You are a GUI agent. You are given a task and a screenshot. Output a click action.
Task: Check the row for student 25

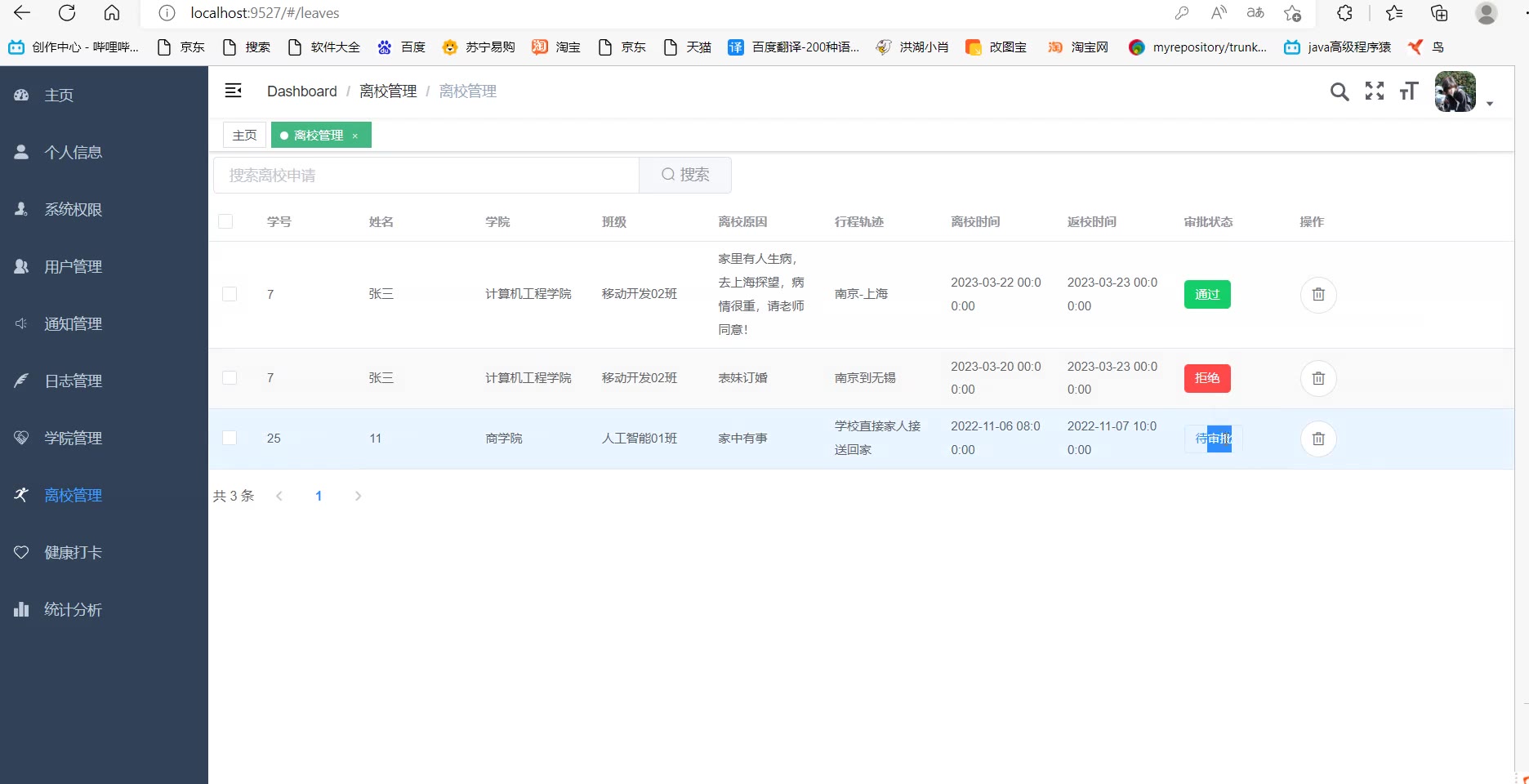[x=230, y=438]
